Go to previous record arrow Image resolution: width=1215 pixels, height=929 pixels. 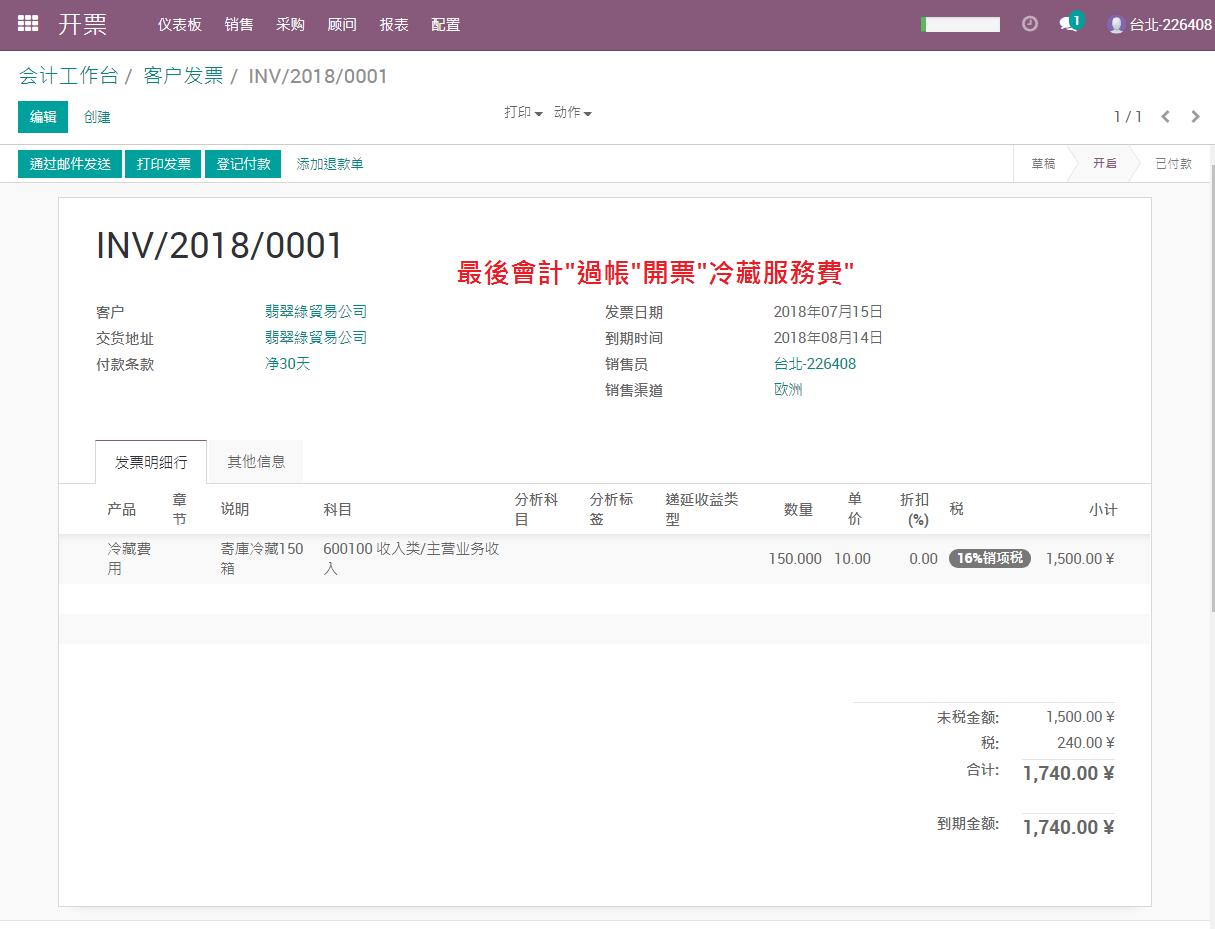pos(1165,117)
